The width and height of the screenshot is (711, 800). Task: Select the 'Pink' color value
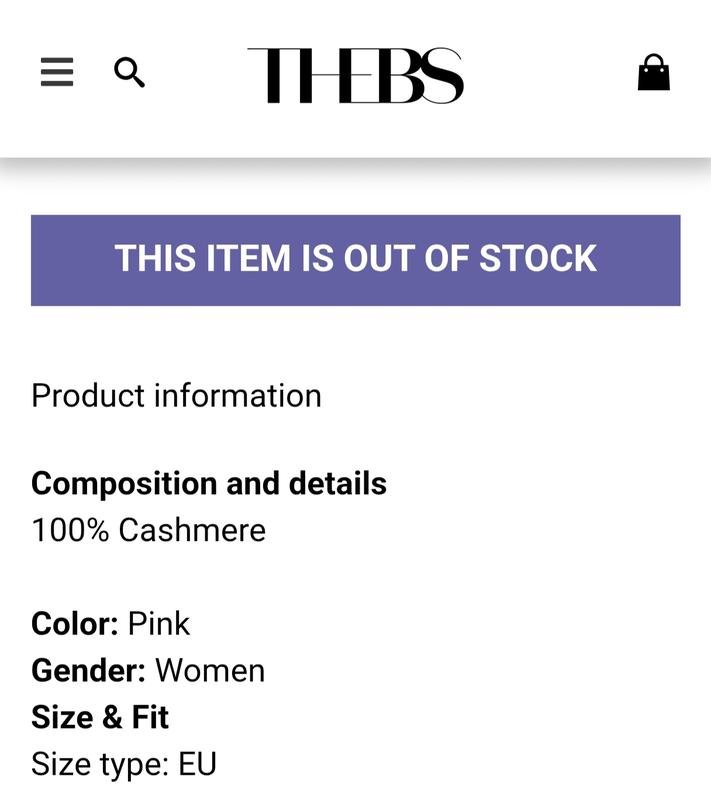click(159, 624)
